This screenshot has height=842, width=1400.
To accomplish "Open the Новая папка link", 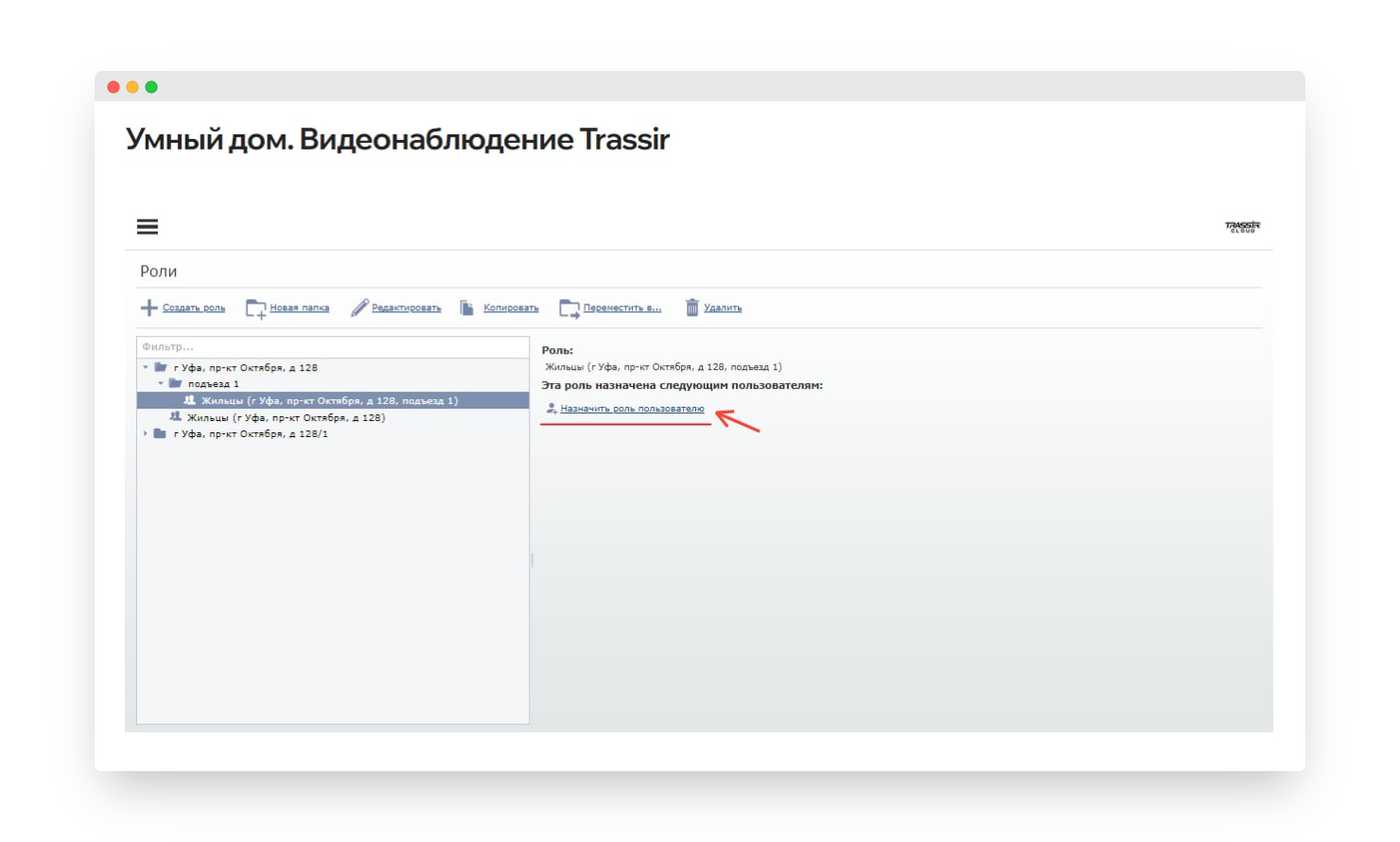I will click(300, 307).
